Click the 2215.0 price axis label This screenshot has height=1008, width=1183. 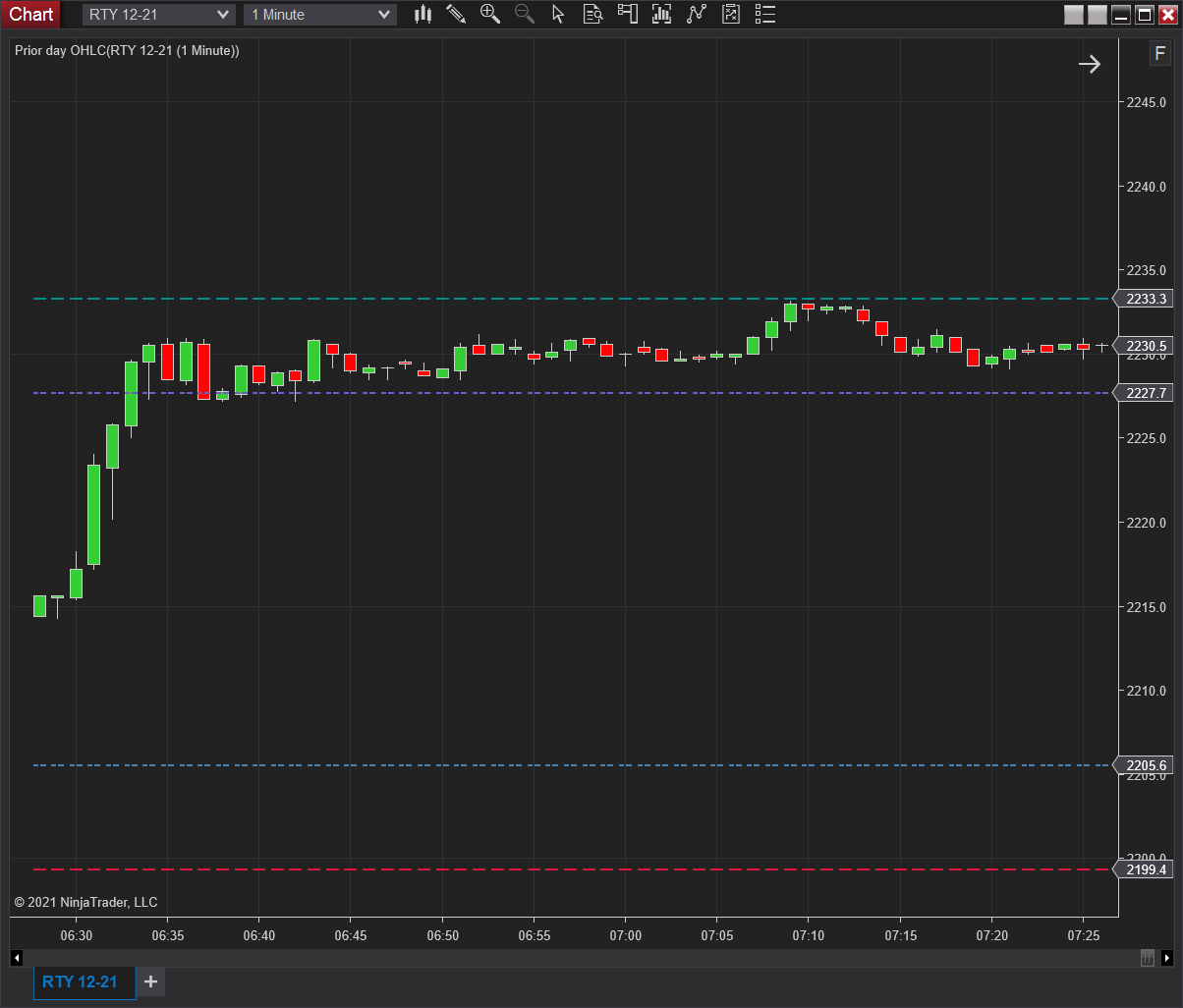[1147, 607]
